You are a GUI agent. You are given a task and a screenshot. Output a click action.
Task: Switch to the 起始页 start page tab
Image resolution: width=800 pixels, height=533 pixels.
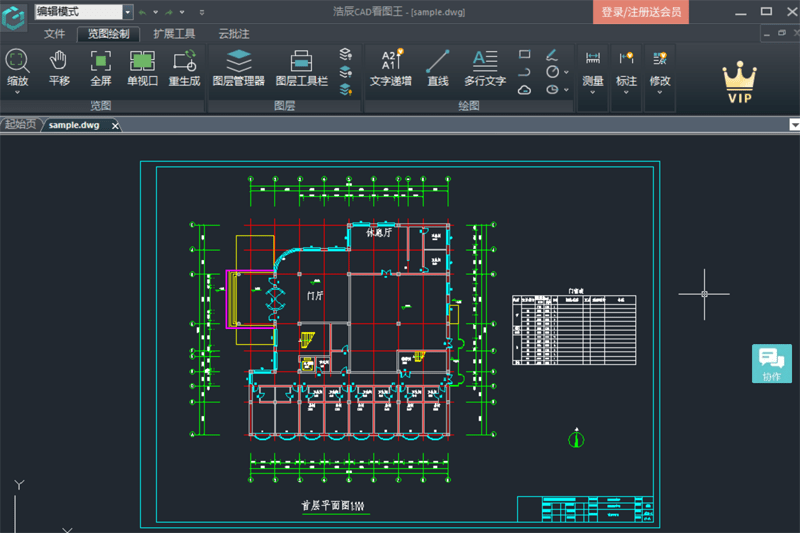(19, 125)
